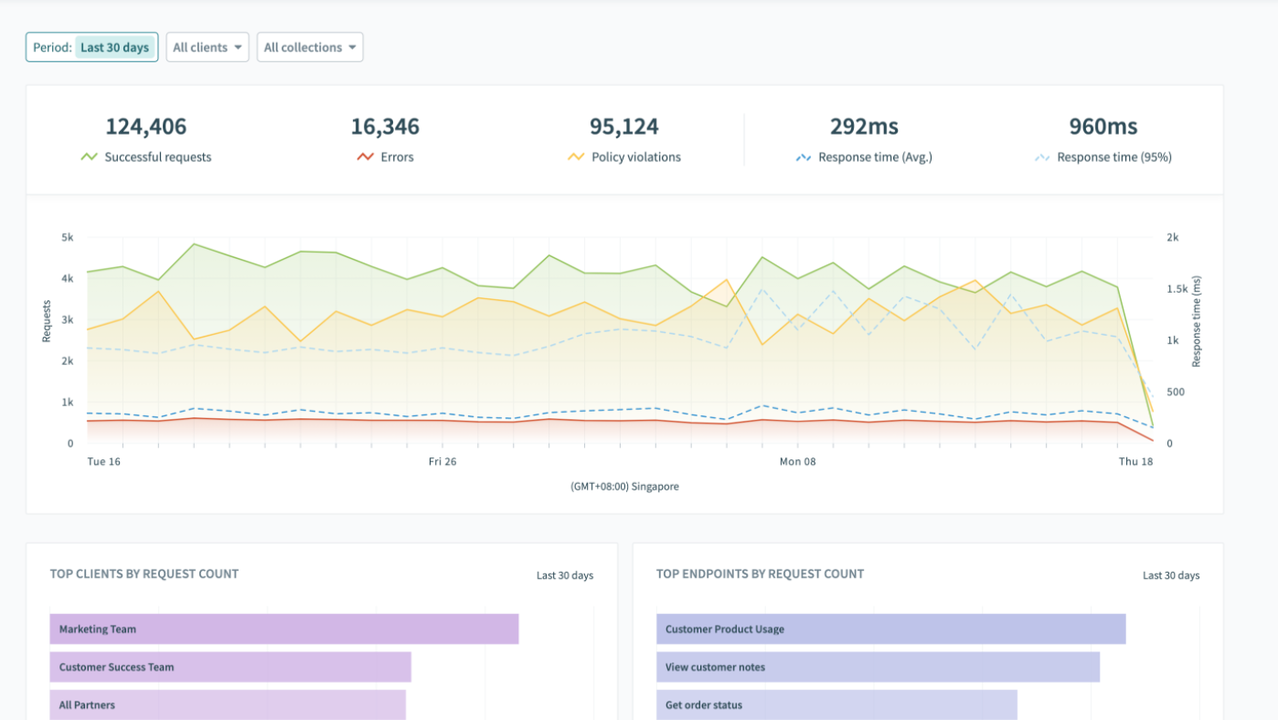Open the View customer notes endpoint bar

[x=877, y=667]
